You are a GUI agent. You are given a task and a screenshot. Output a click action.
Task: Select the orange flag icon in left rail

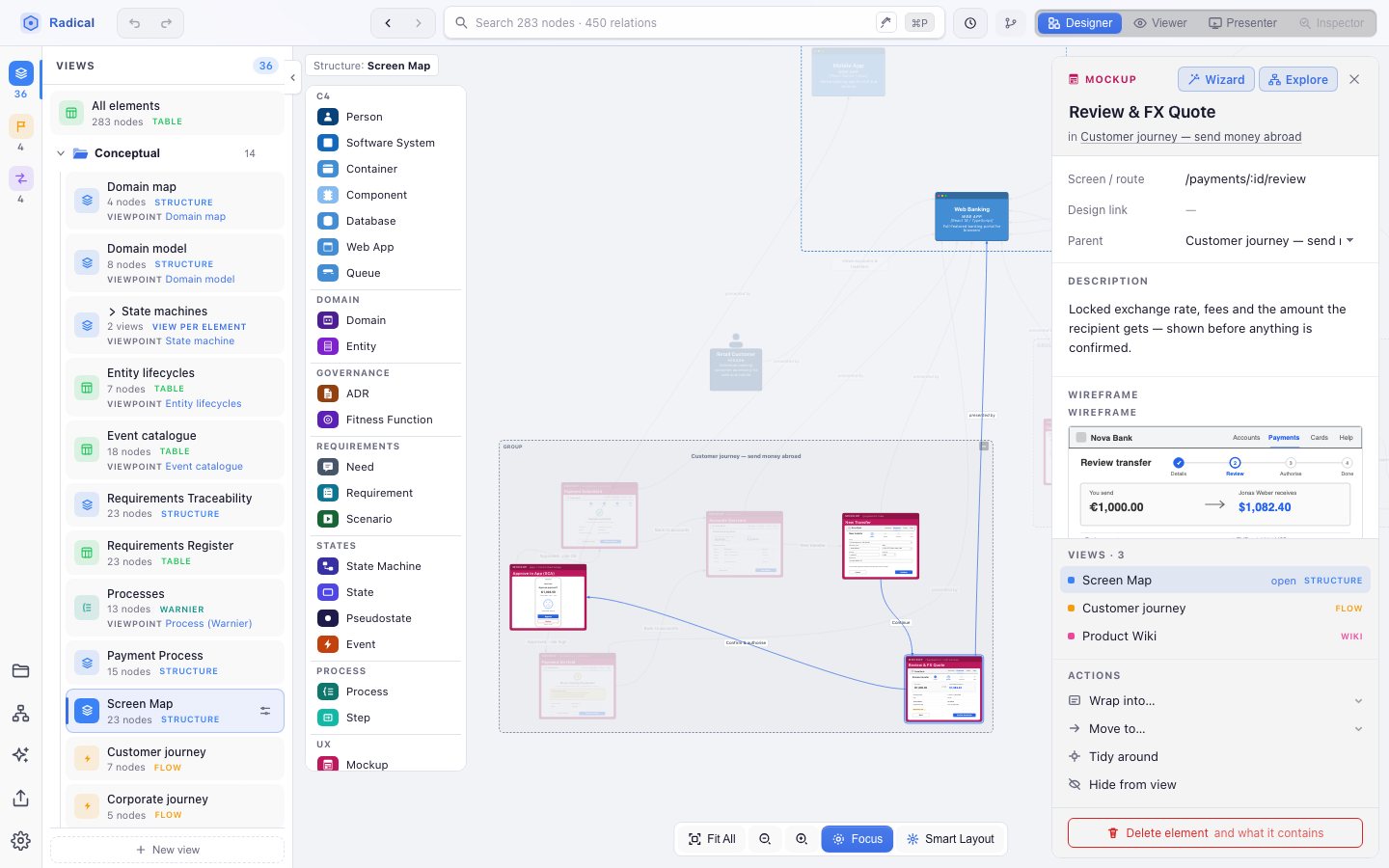(x=21, y=126)
